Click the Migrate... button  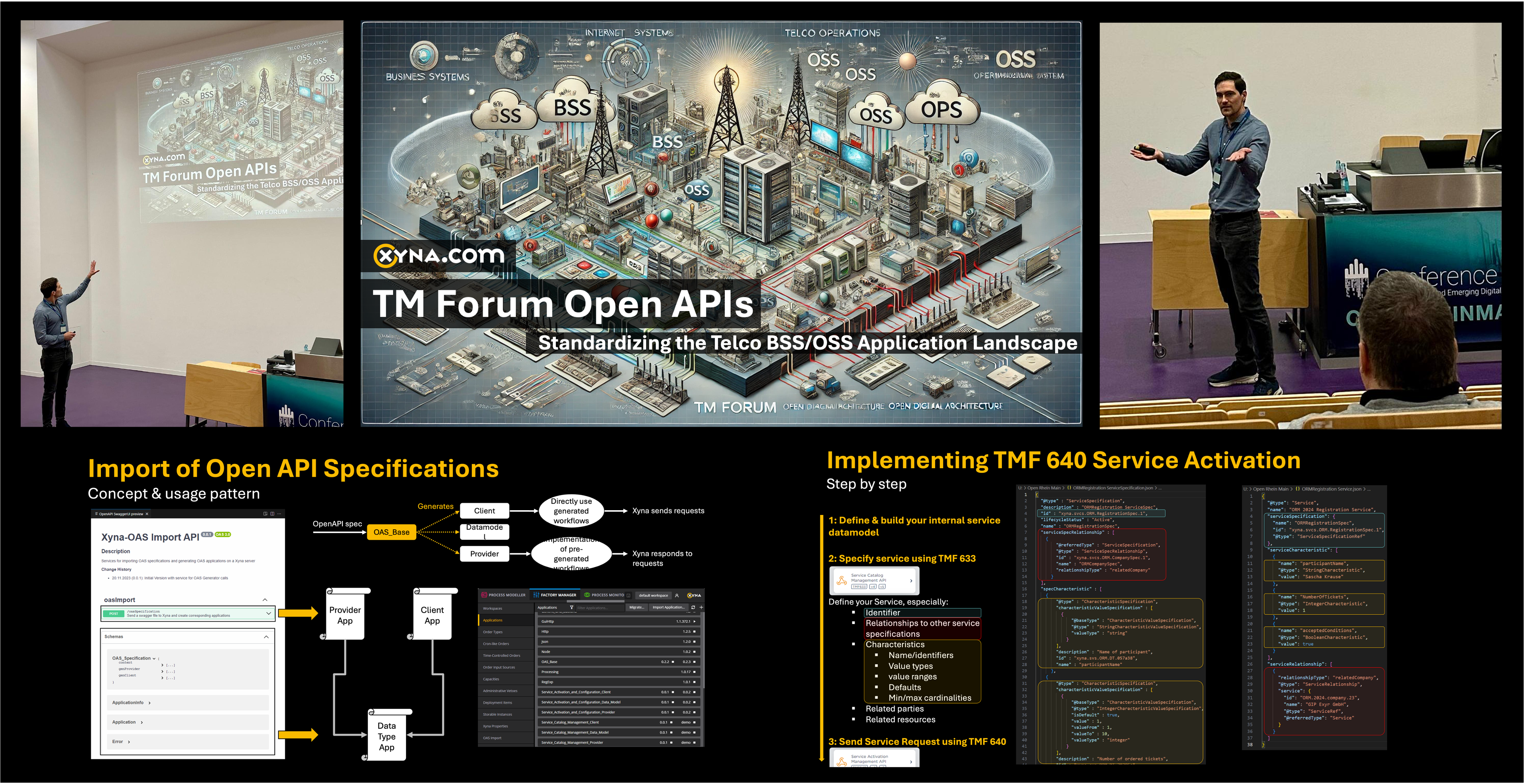point(636,607)
